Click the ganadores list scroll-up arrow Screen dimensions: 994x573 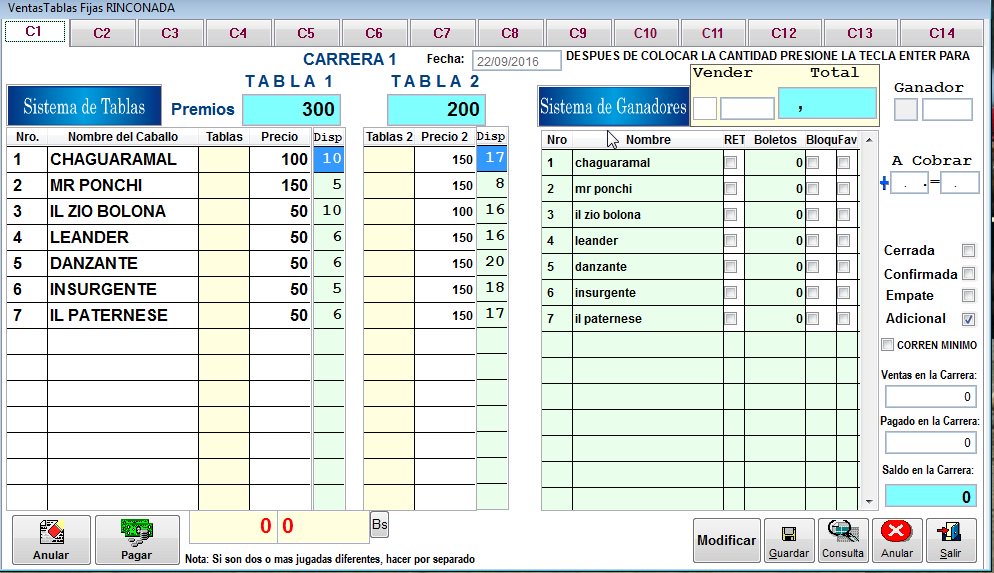tap(869, 140)
